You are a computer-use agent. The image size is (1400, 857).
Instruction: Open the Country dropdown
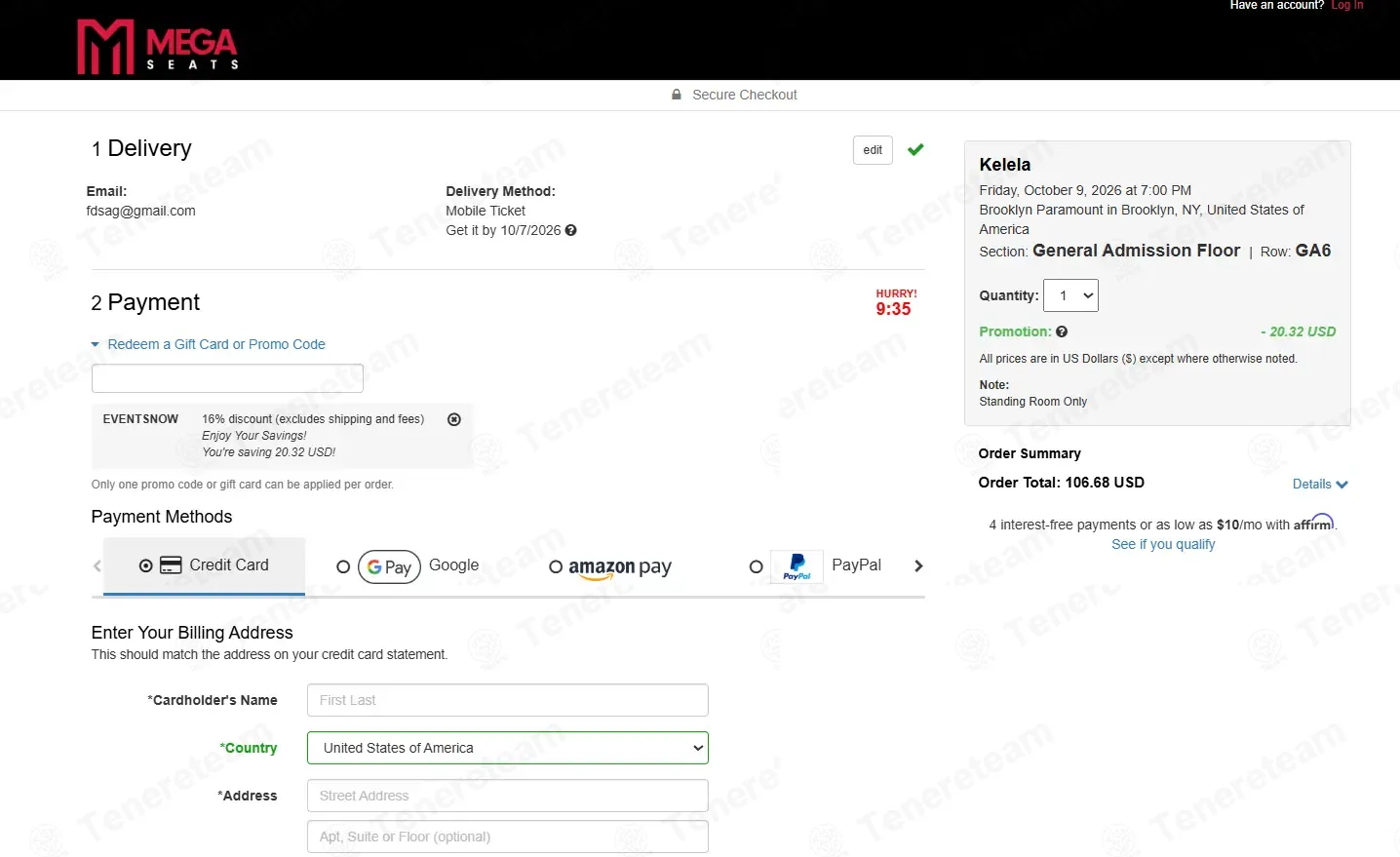pyautogui.click(x=507, y=748)
